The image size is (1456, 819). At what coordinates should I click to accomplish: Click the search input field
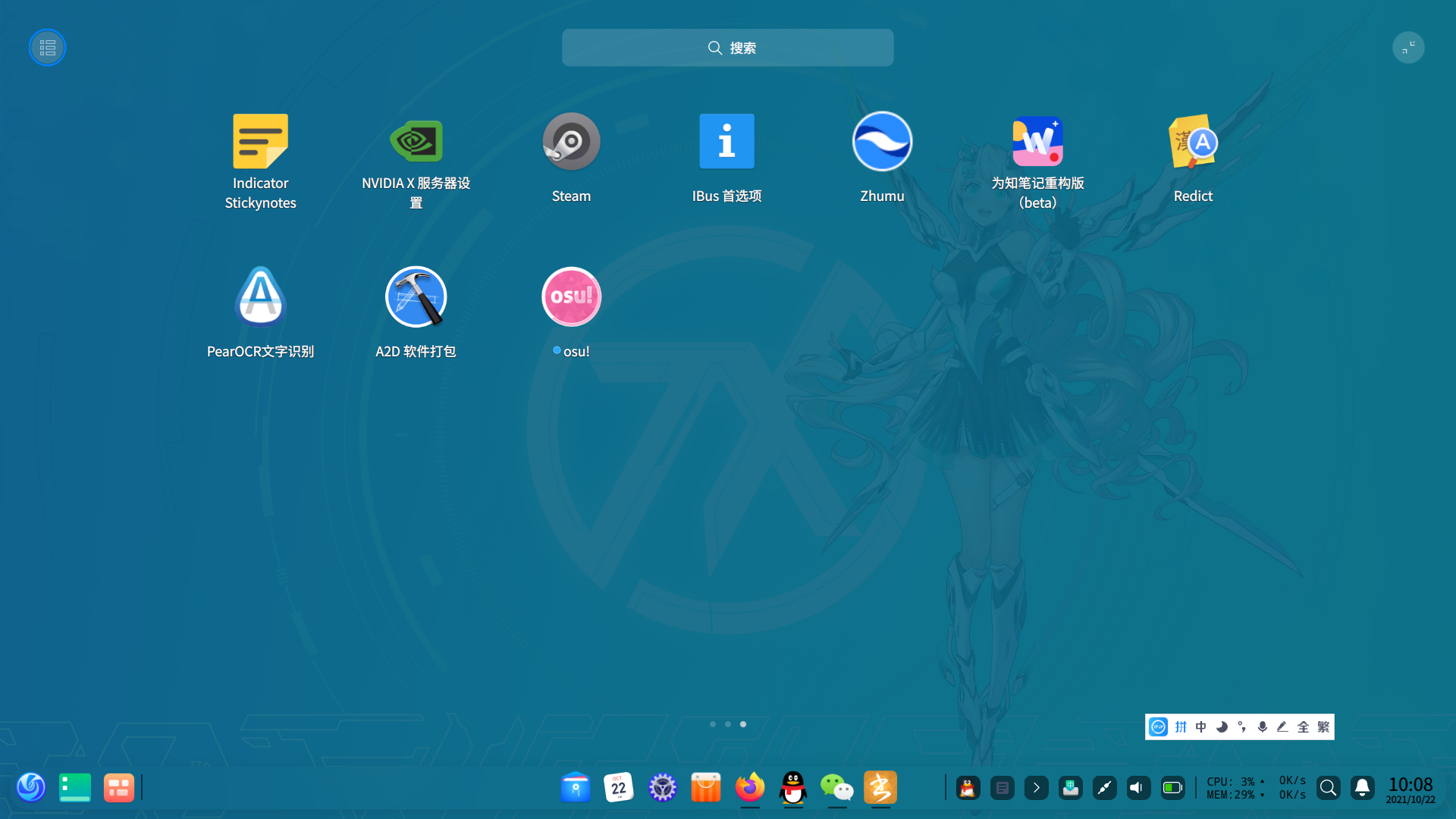point(727,48)
